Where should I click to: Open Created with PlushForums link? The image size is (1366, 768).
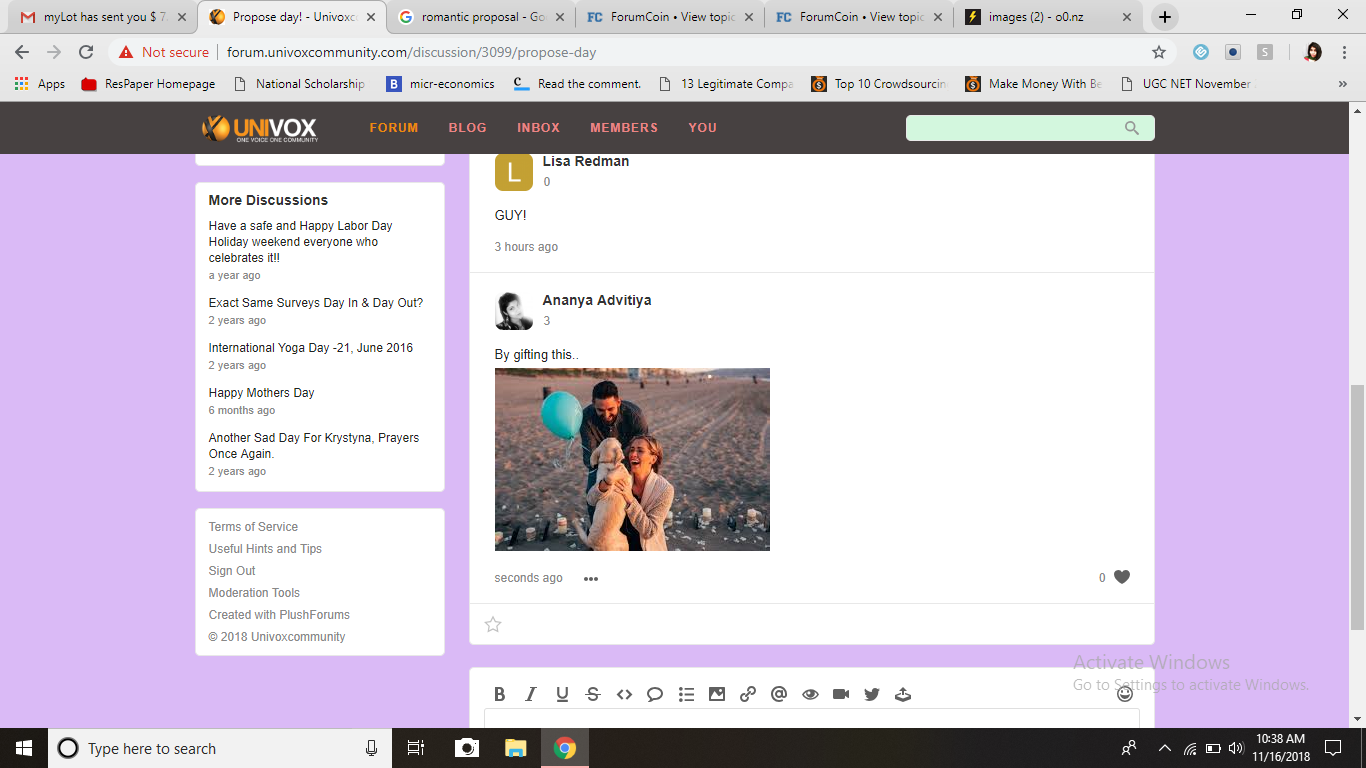click(x=279, y=615)
